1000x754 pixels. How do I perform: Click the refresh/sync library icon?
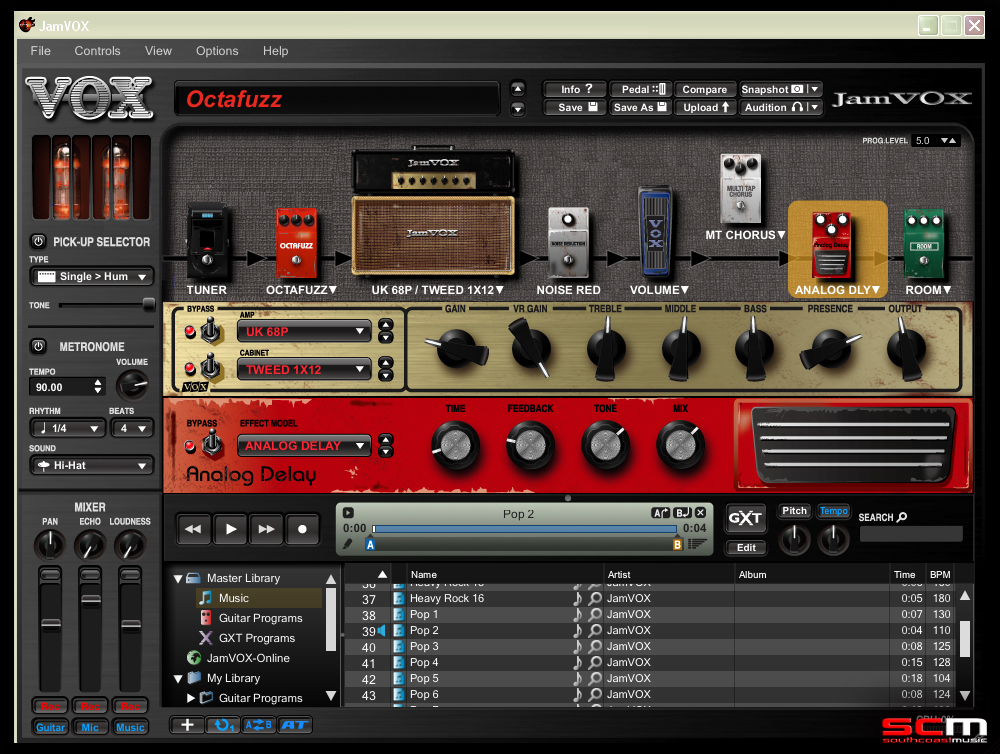[x=223, y=725]
